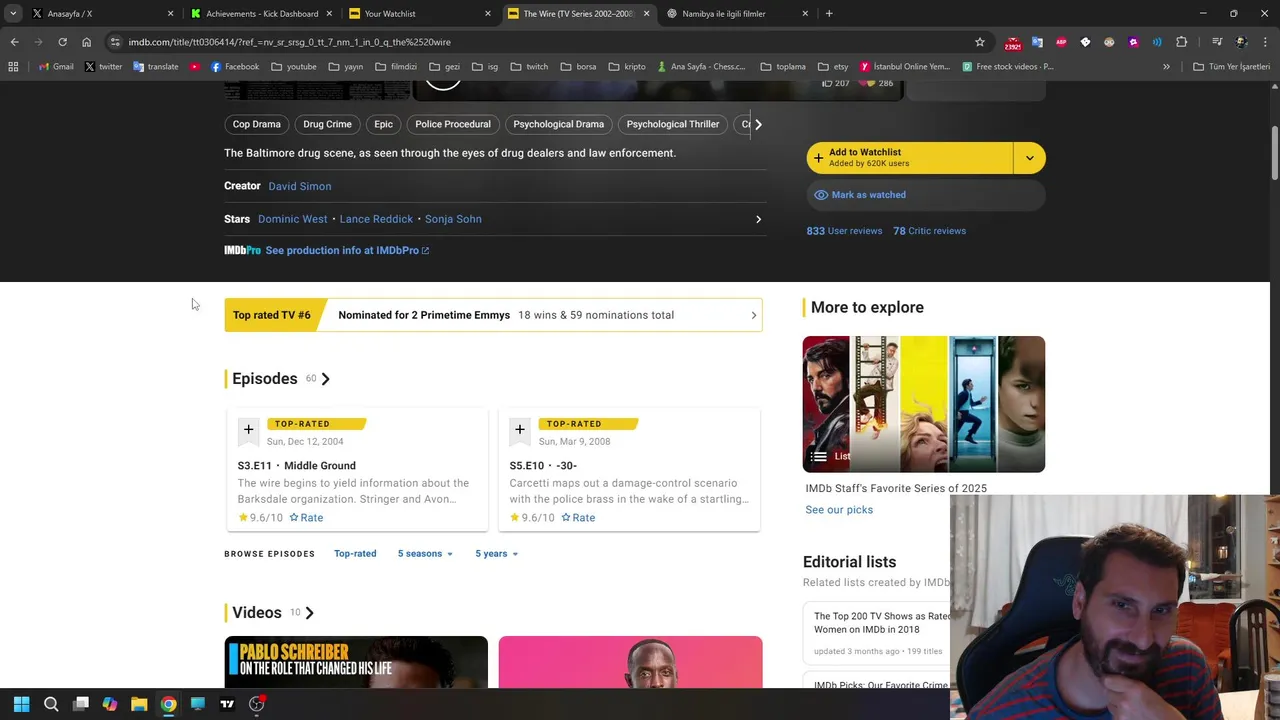1280x720 pixels.
Task: Select Psychological Drama genre chip
Action: point(558,124)
